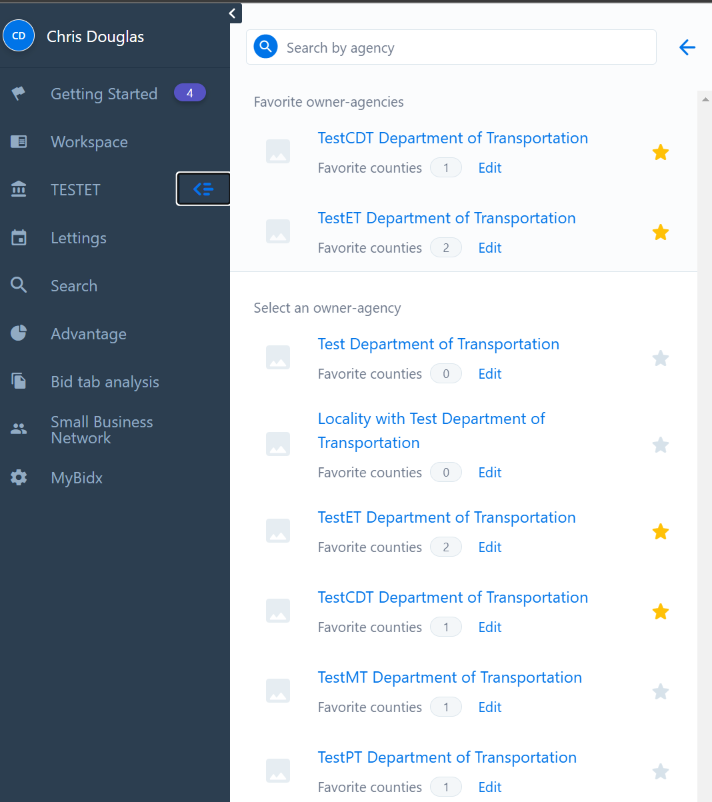
Task: Toggle the agency panel button beside TESTET
Action: click(x=203, y=189)
